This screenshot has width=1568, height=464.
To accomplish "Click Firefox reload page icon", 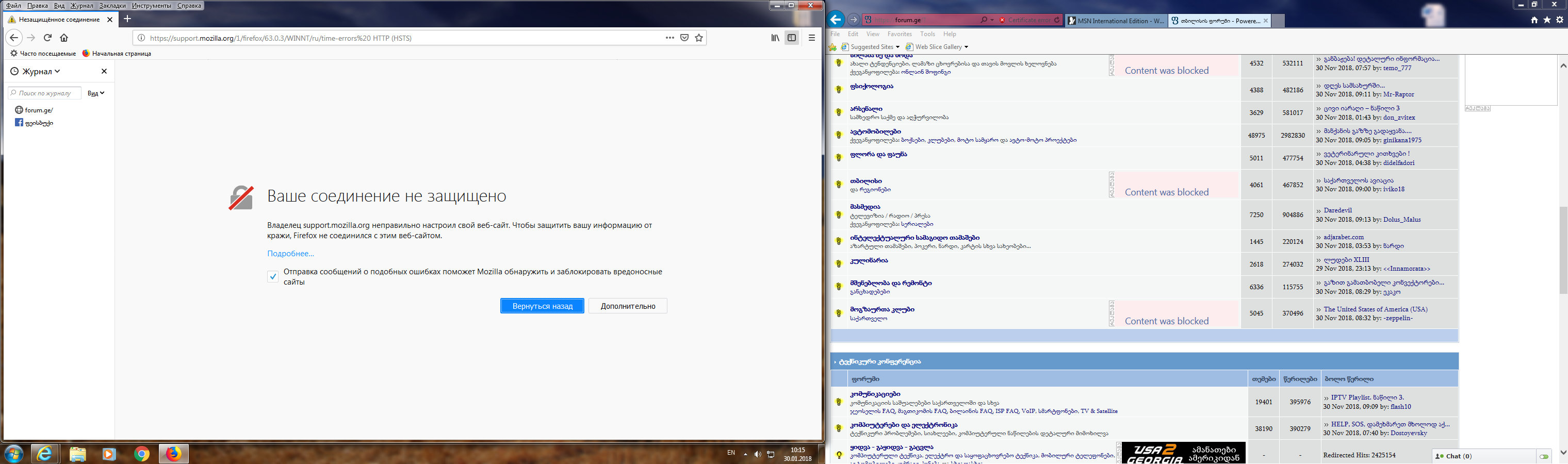I will (47, 38).
